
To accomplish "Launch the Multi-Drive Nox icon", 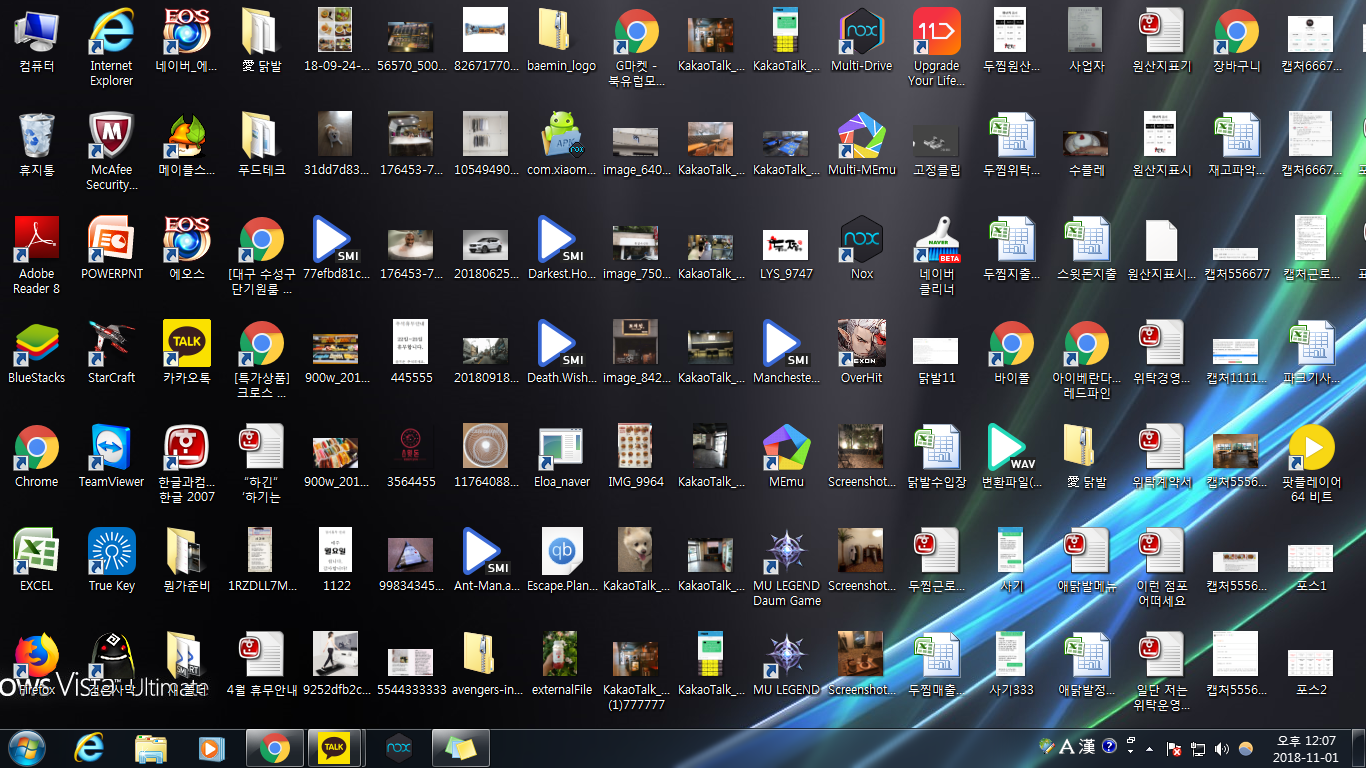I will pyautogui.click(x=861, y=33).
